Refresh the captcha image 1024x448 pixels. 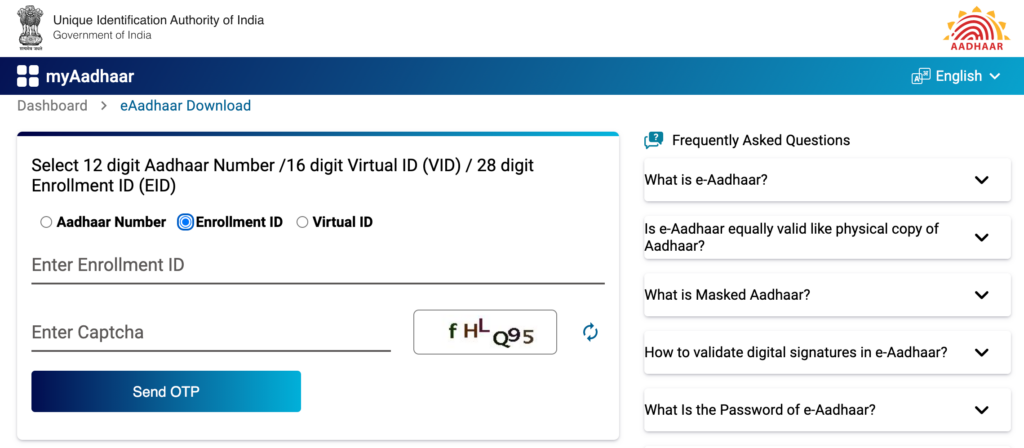pos(590,332)
